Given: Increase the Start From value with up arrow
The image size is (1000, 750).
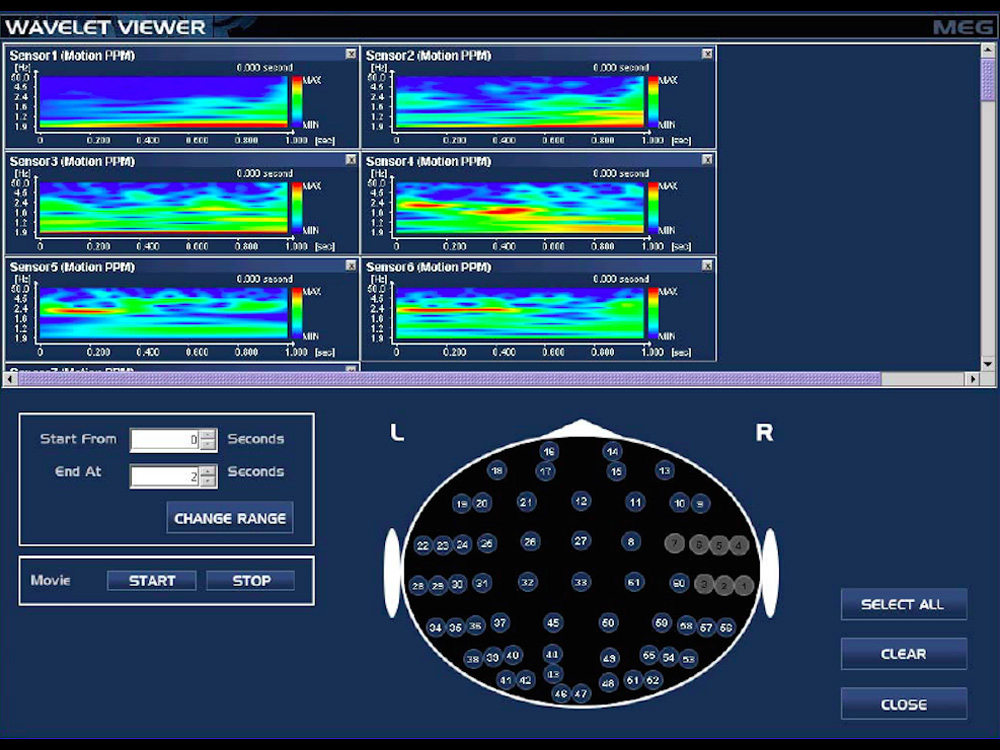Looking at the screenshot, I should pos(207,435).
